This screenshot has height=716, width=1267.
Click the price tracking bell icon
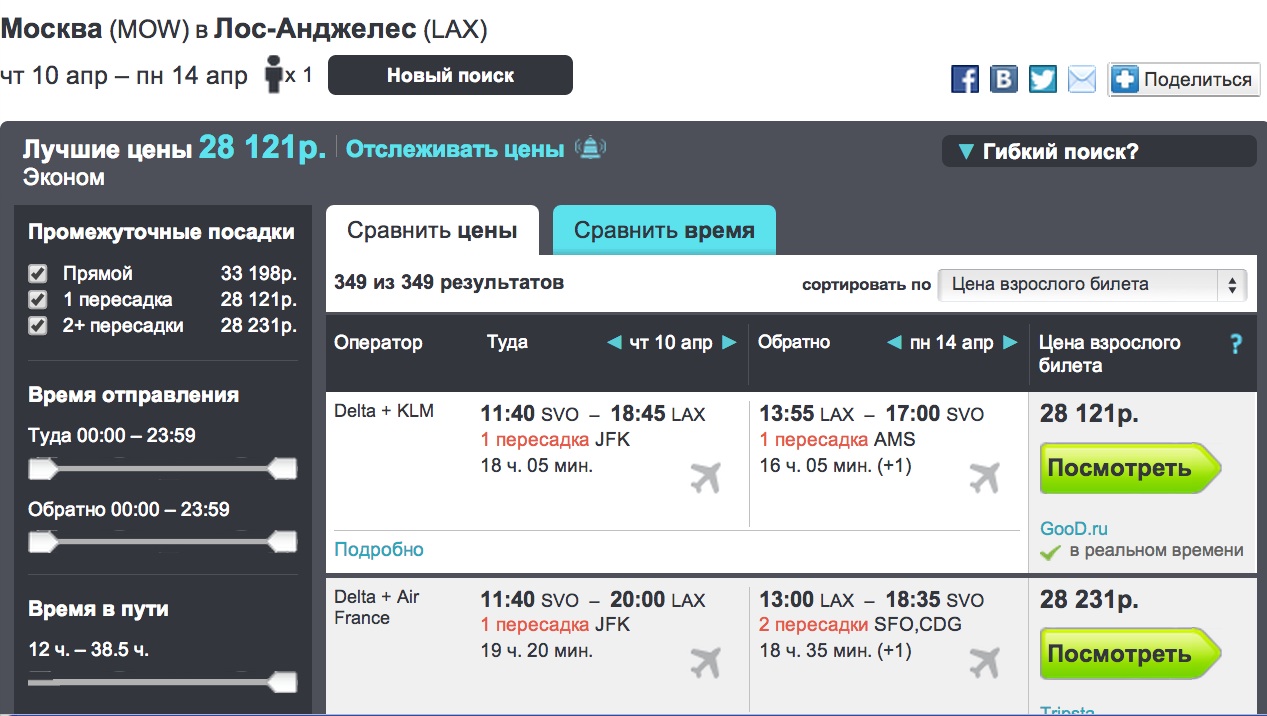592,149
